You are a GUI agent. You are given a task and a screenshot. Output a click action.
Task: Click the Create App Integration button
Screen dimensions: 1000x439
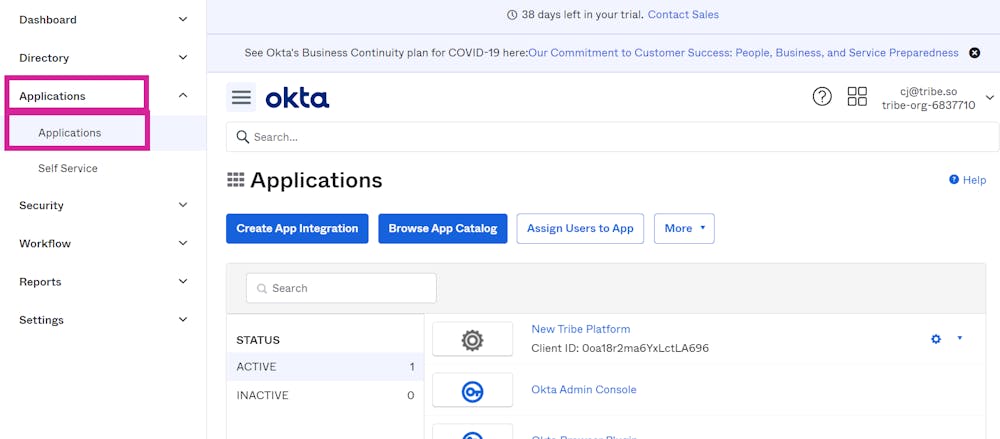tap(297, 228)
